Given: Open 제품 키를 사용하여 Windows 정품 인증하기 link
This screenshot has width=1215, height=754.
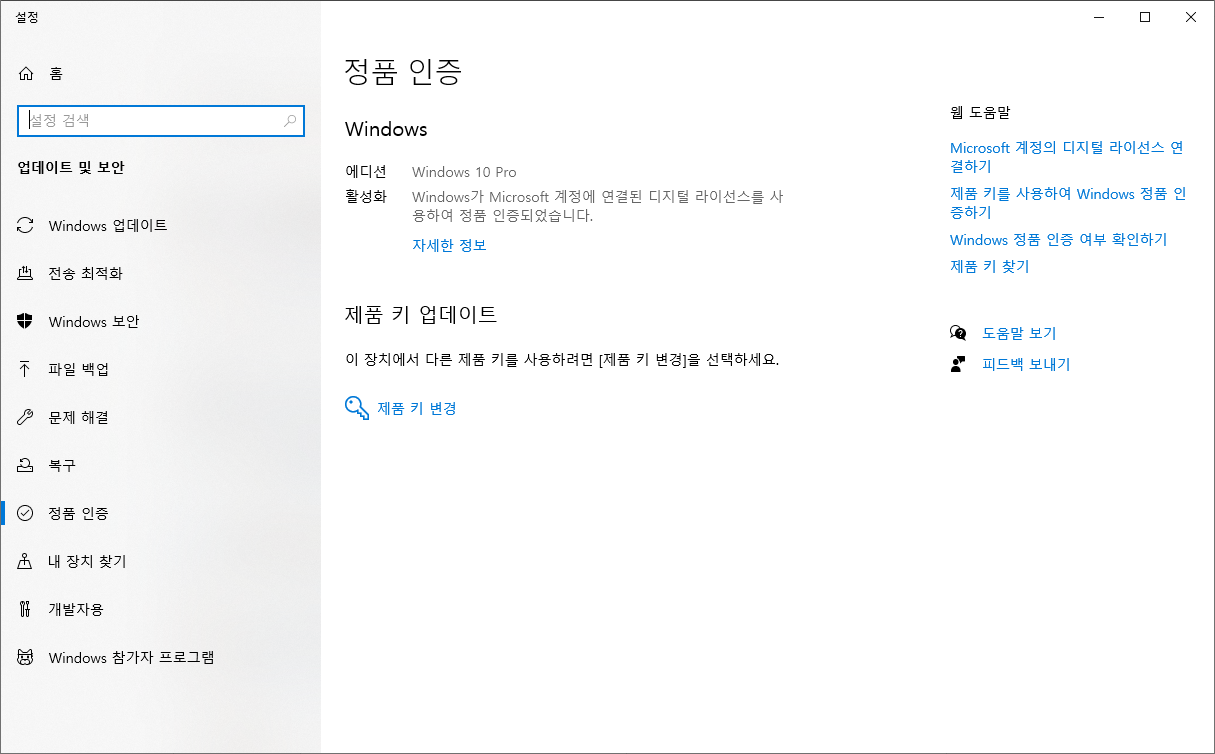Looking at the screenshot, I should point(1068,203).
